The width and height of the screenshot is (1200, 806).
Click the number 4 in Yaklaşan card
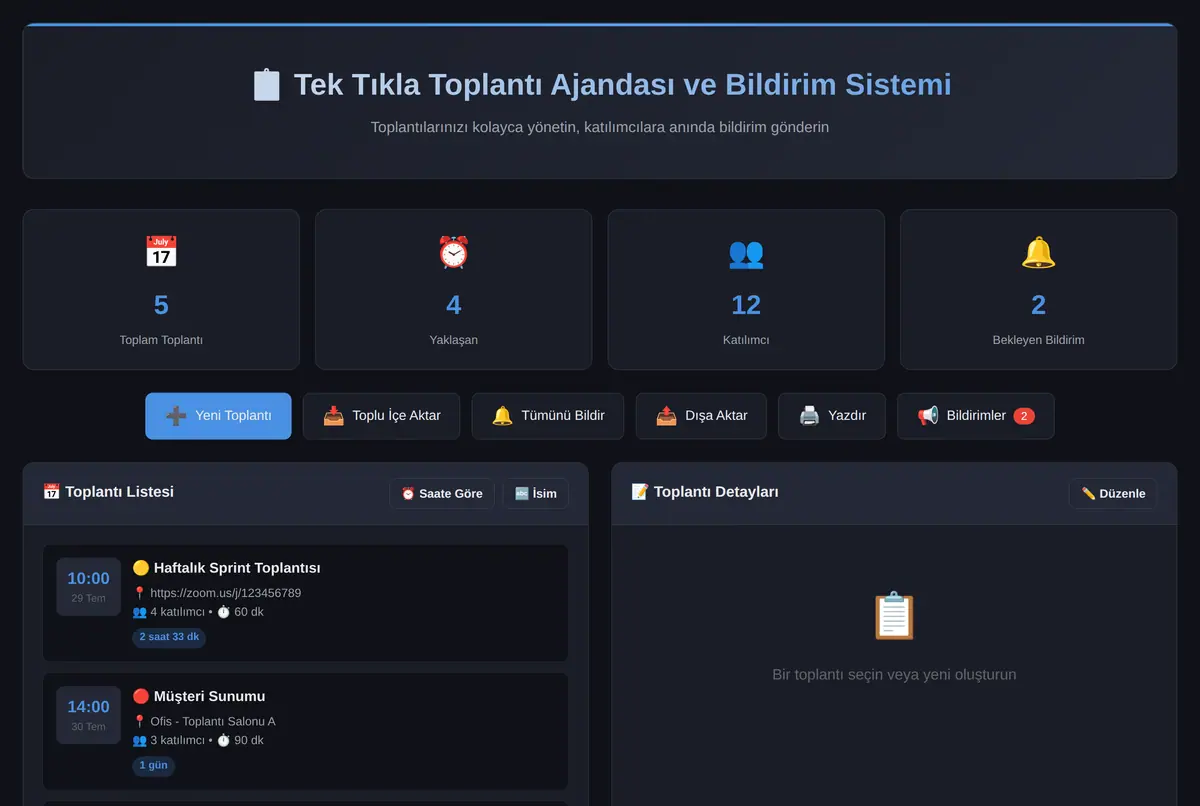pyautogui.click(x=453, y=305)
